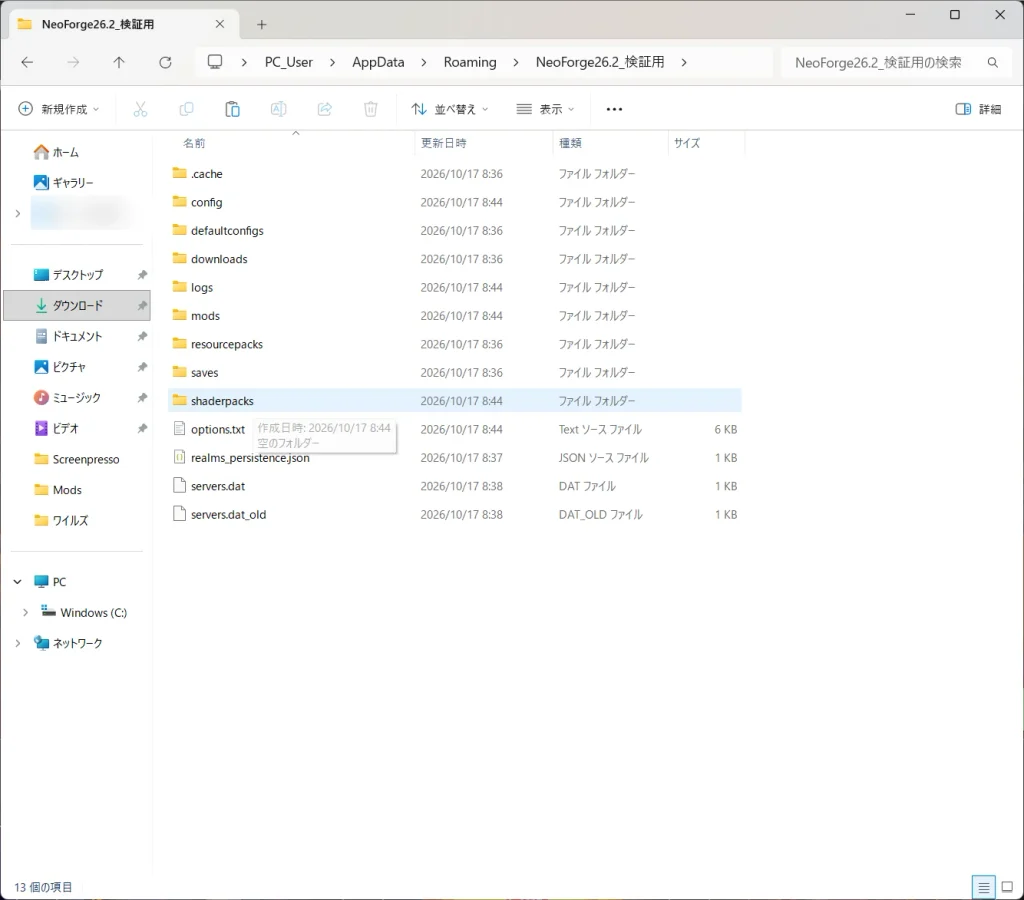Select the shaderpacks folder
Screen dimensions: 1024x900
click(x=455, y=401)
